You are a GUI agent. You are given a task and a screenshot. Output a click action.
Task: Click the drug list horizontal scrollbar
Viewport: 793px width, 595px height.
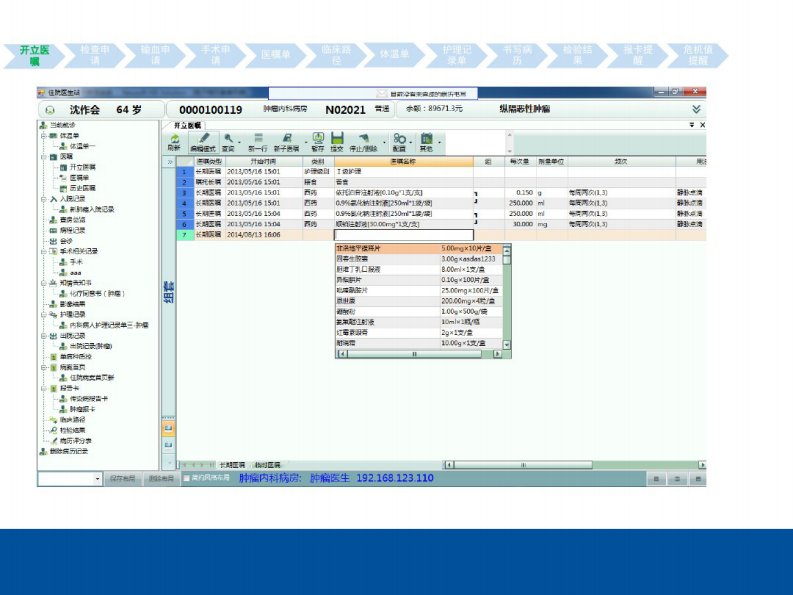coord(415,353)
